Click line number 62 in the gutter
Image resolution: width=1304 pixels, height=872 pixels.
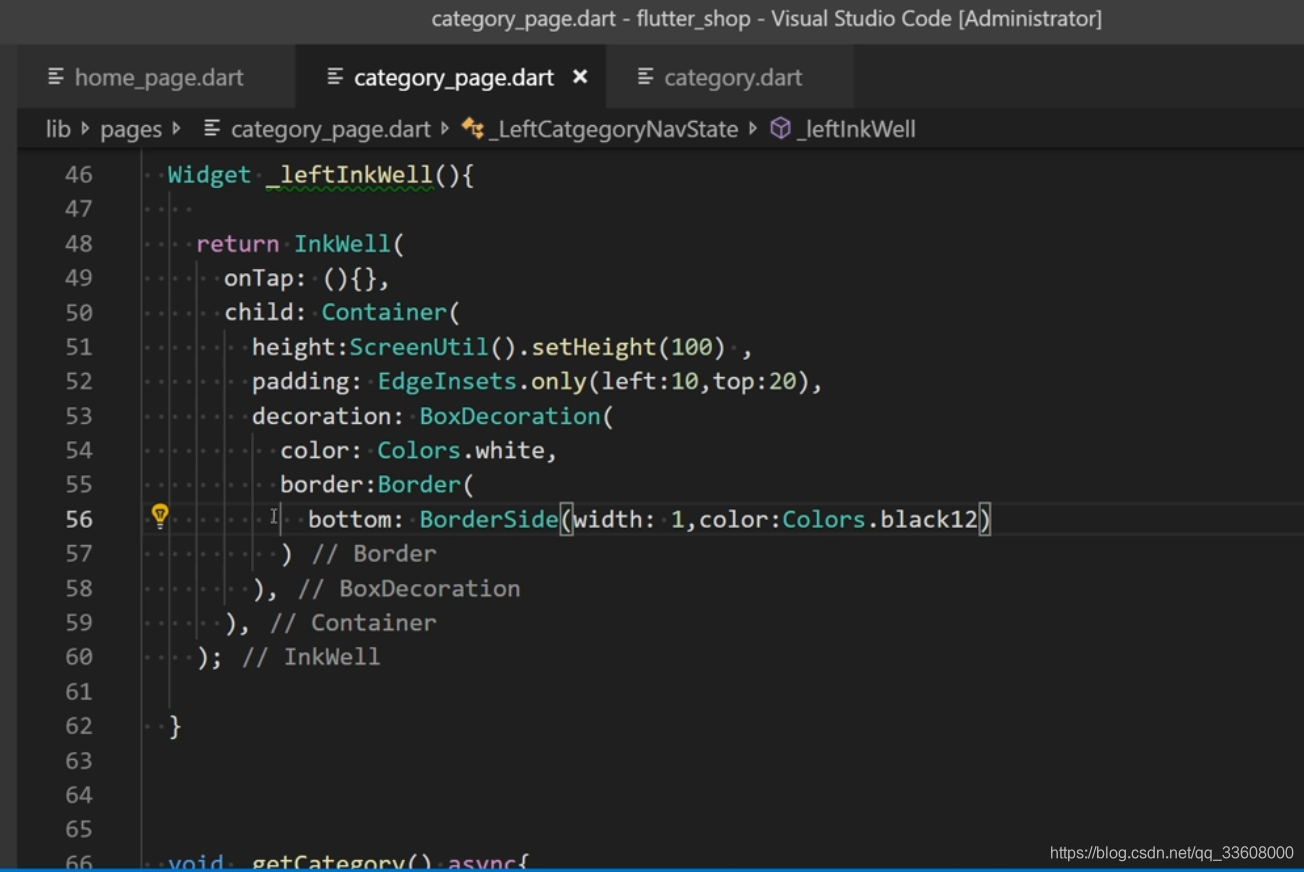point(79,726)
